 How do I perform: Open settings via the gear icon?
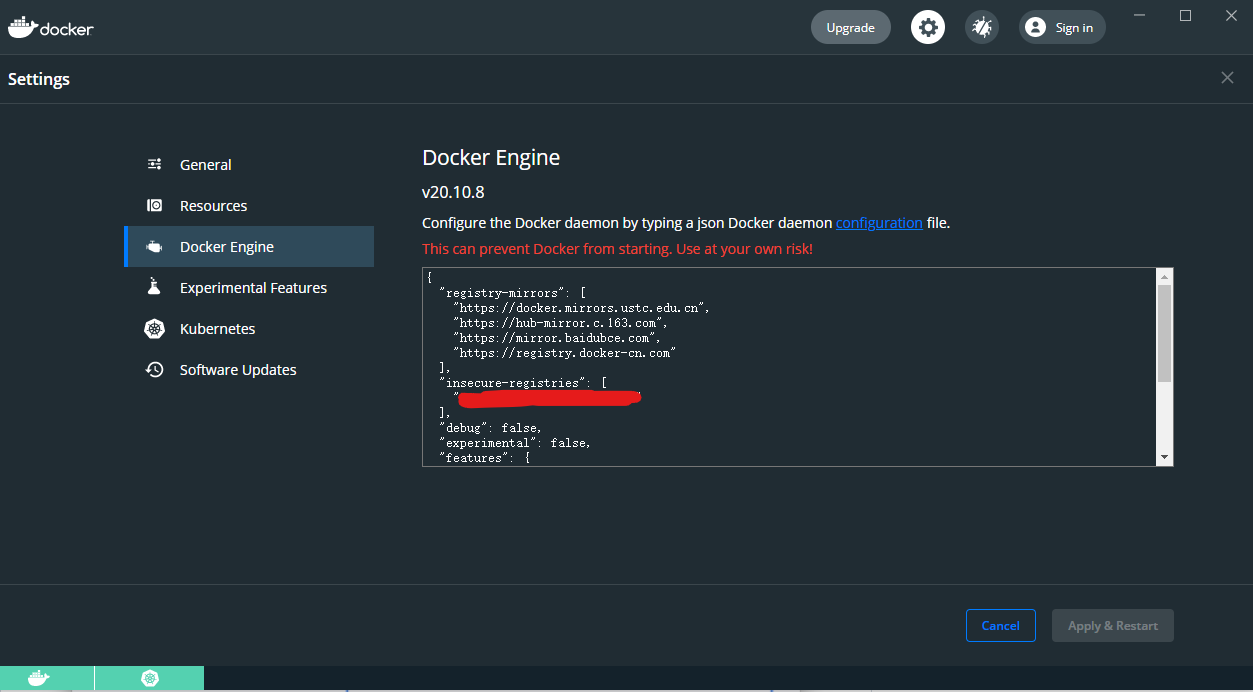pos(928,27)
